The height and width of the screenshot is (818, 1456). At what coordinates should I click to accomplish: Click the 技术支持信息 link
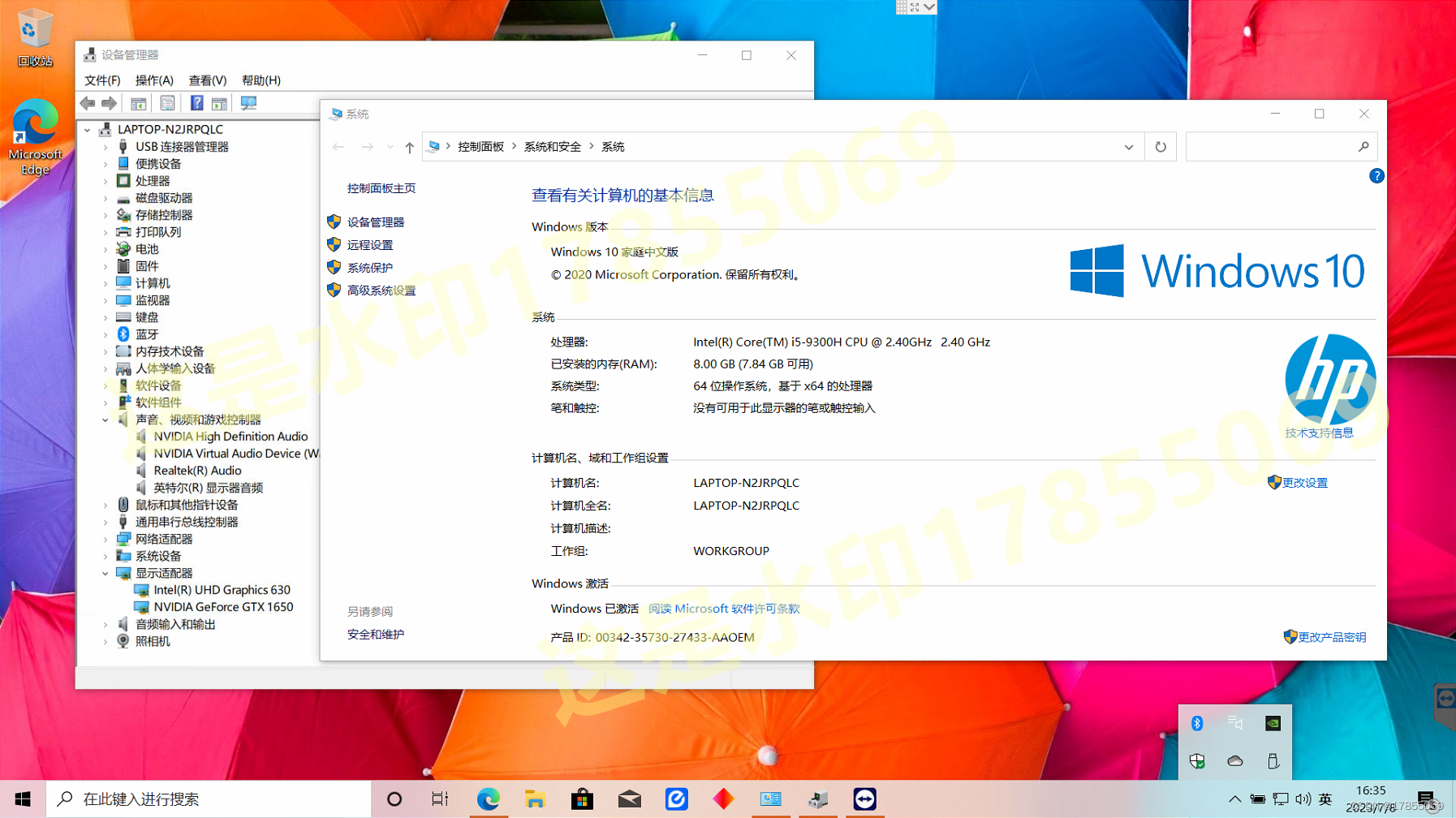pos(1319,433)
